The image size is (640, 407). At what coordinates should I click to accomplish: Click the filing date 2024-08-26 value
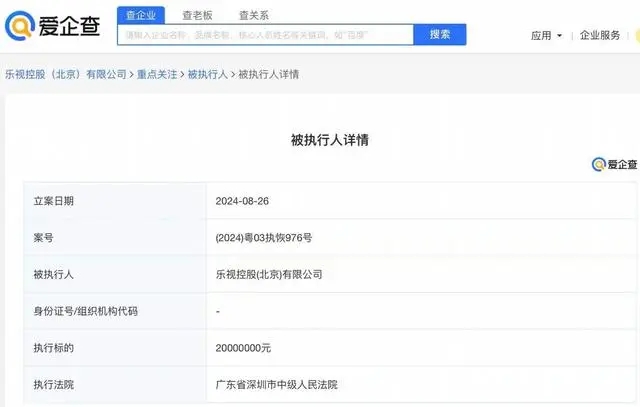(242, 201)
